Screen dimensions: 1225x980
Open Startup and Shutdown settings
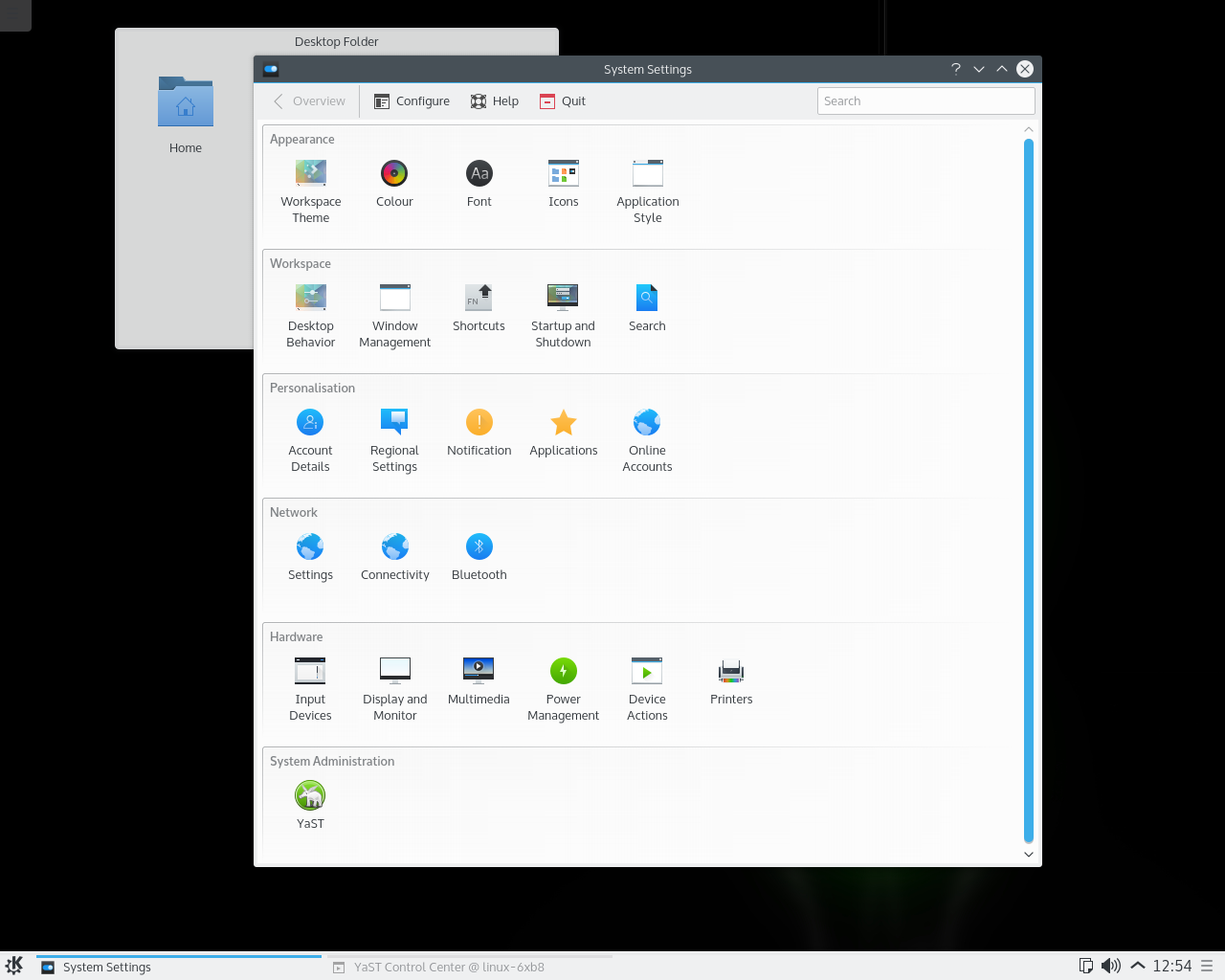(x=564, y=316)
